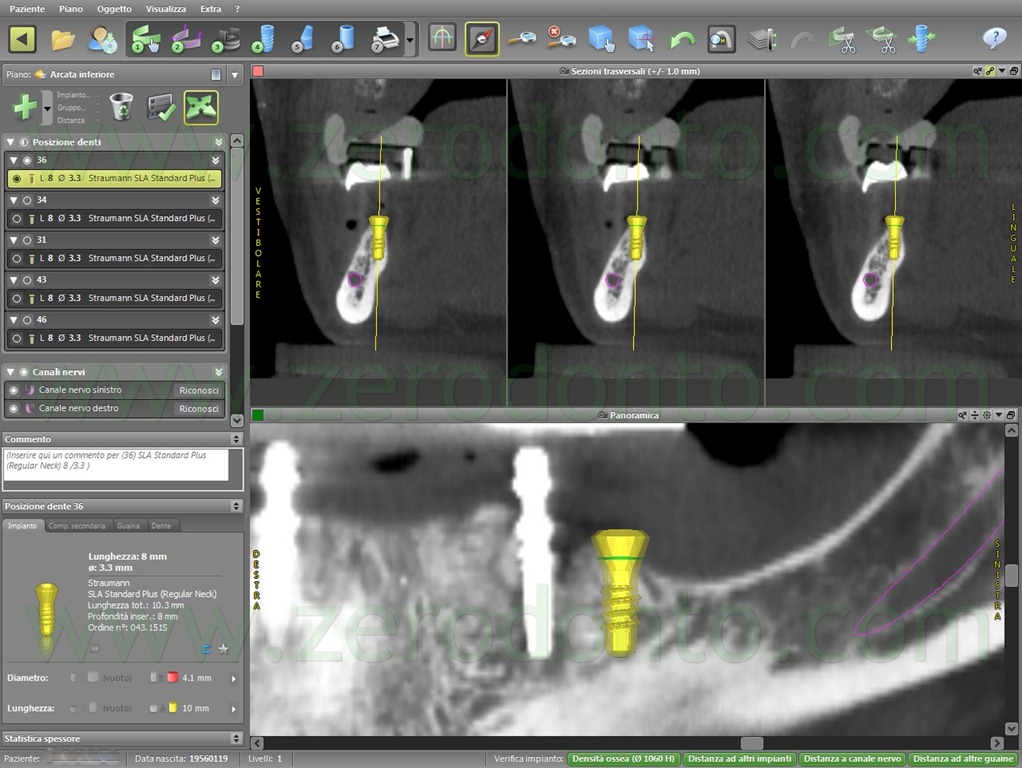The height and width of the screenshot is (768, 1022).
Task: Toggle the compass orientation tool
Action: (x=482, y=39)
